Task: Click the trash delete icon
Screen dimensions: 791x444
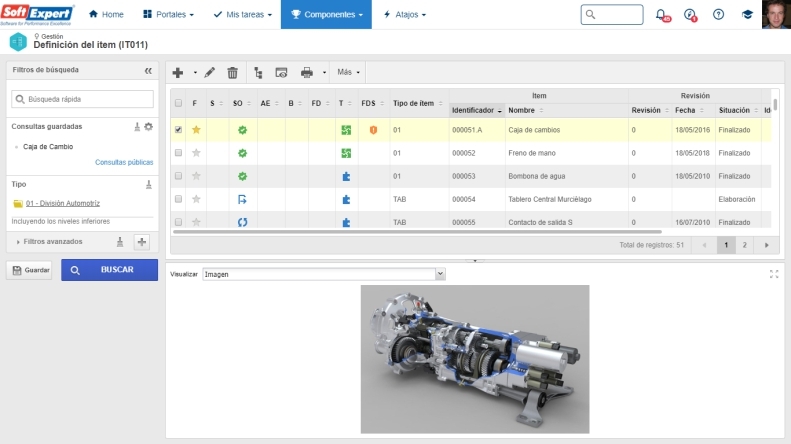Action: [232, 72]
